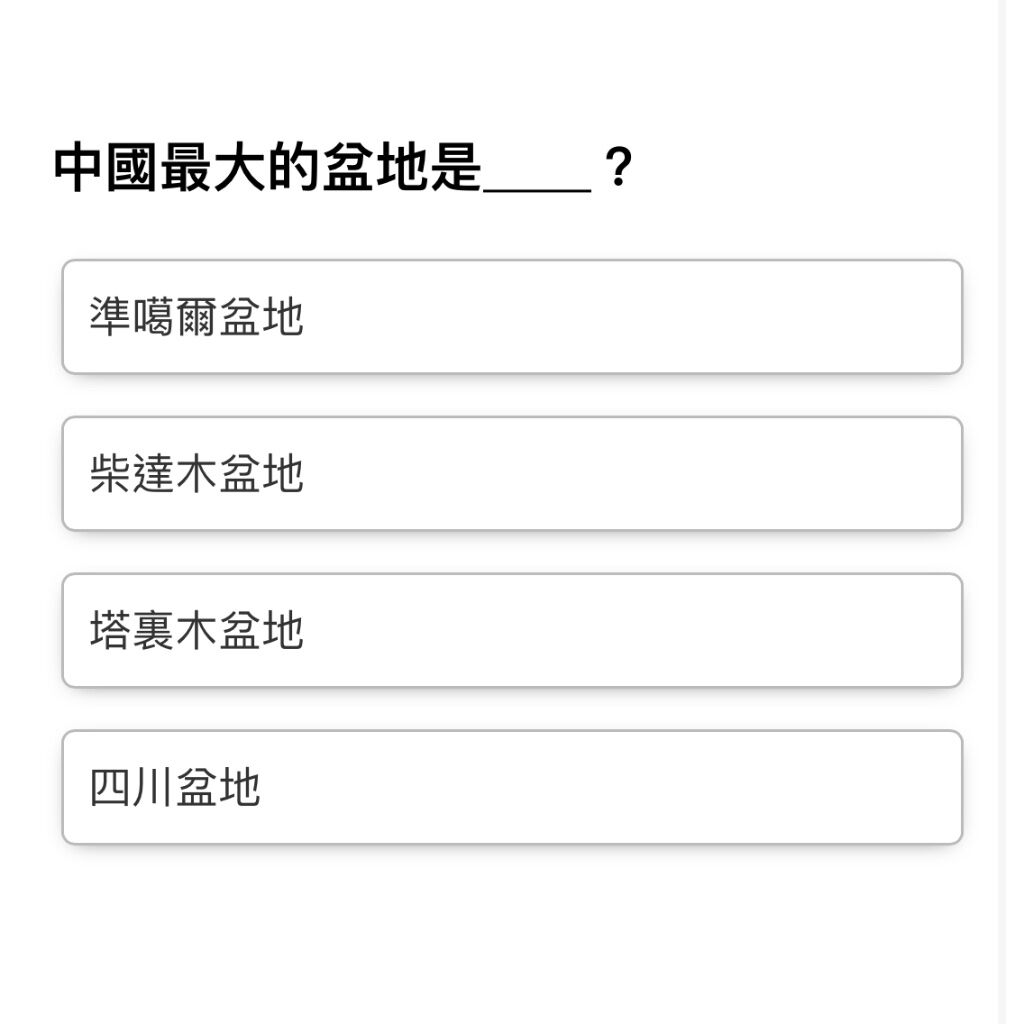
Task: Tap the Sichuan basin (四川) answer box
Action: 512,787
